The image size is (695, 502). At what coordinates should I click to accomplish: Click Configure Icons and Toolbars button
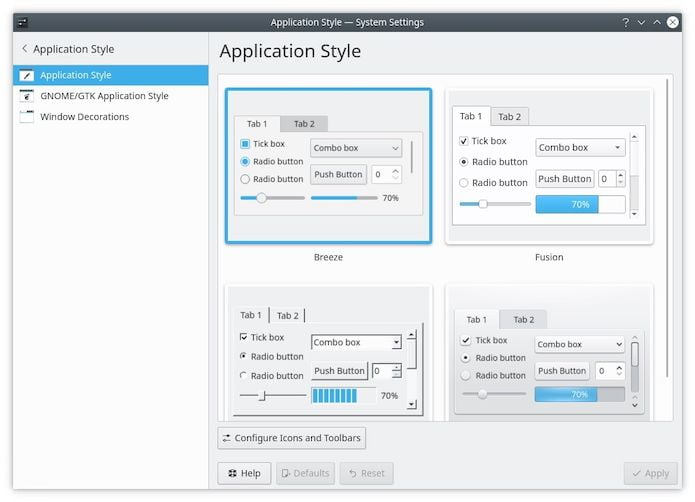click(x=292, y=438)
